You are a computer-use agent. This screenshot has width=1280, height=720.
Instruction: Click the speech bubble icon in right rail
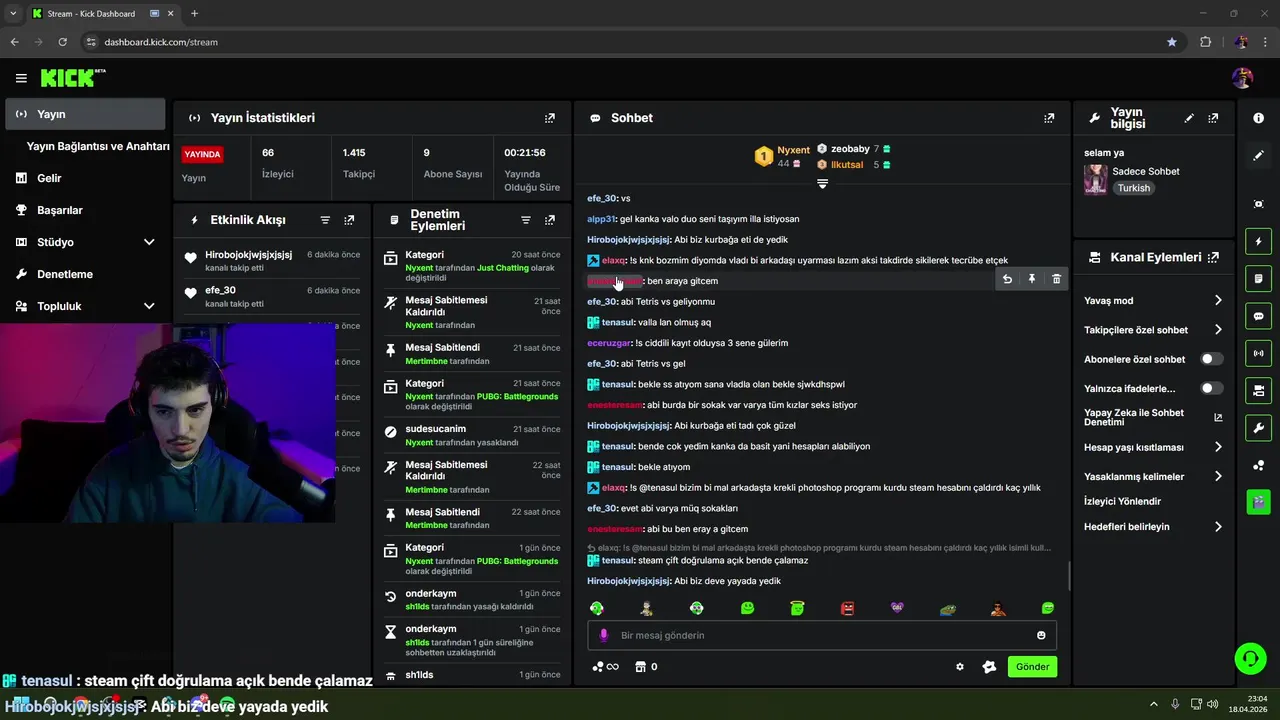pyautogui.click(x=1258, y=316)
